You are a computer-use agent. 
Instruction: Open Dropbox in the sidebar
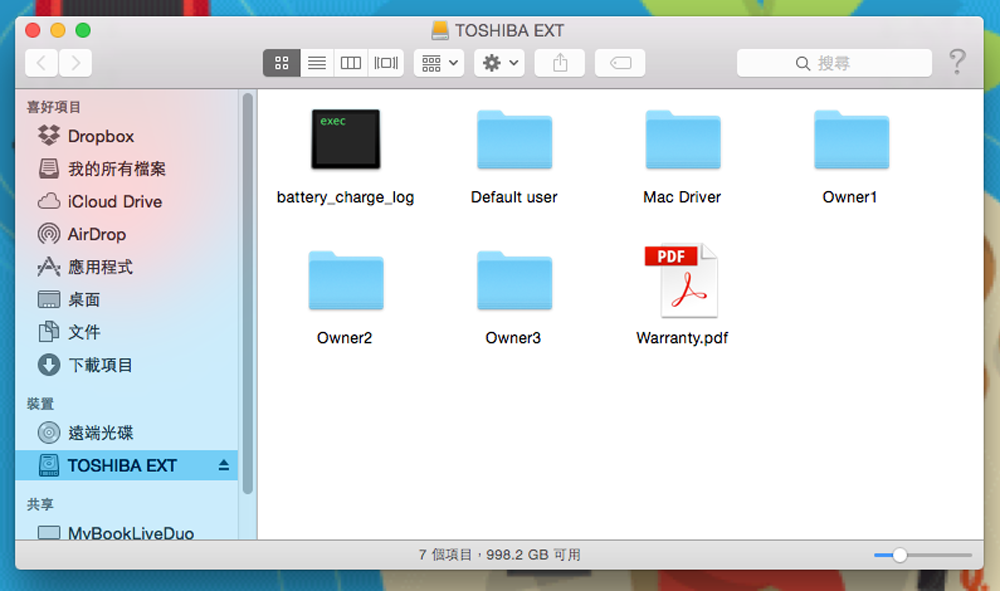(100, 136)
